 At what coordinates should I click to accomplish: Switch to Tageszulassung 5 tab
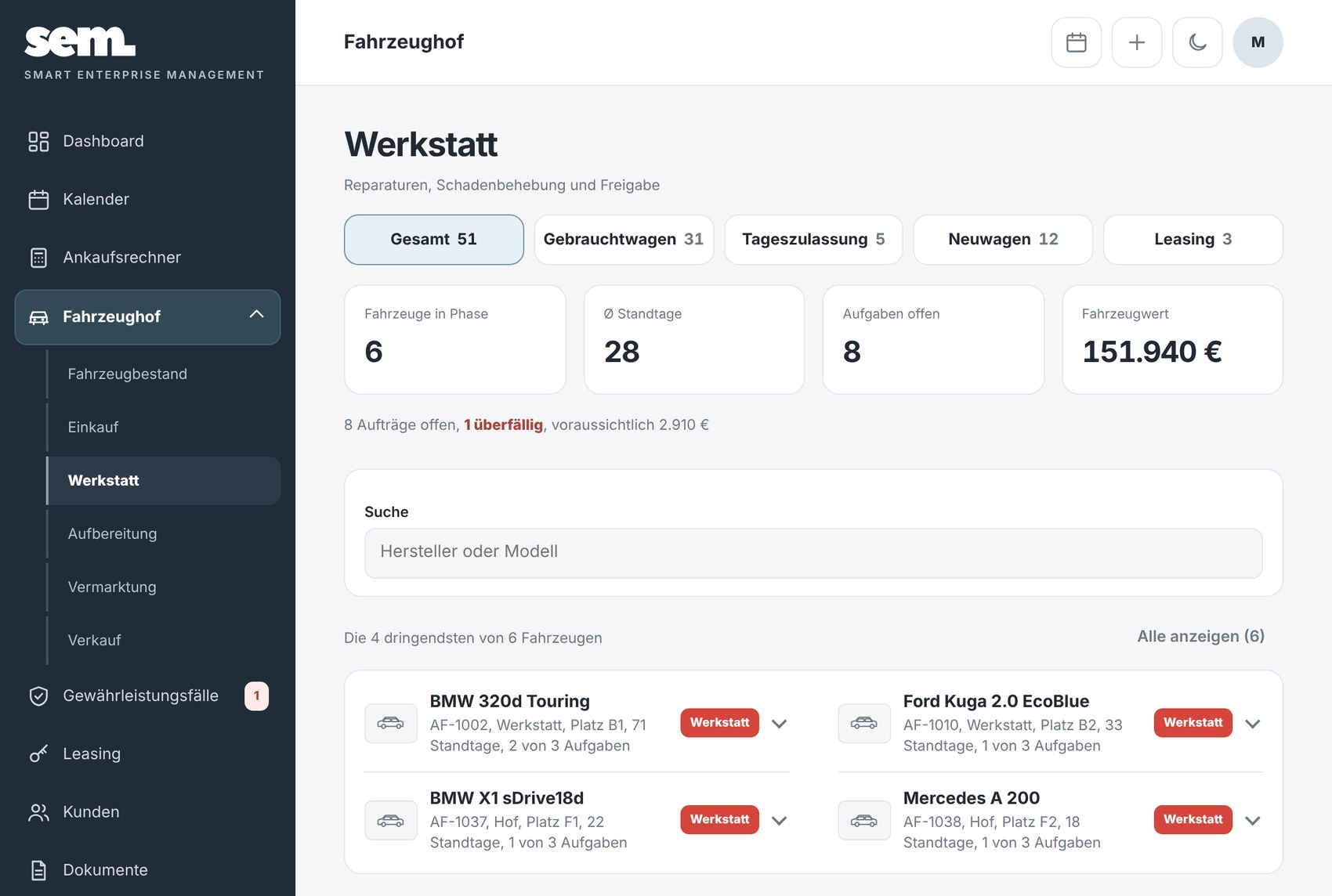click(813, 240)
